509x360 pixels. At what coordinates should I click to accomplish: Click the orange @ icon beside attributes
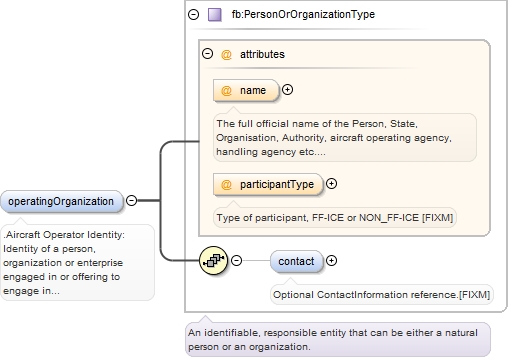pyautogui.click(x=226, y=54)
